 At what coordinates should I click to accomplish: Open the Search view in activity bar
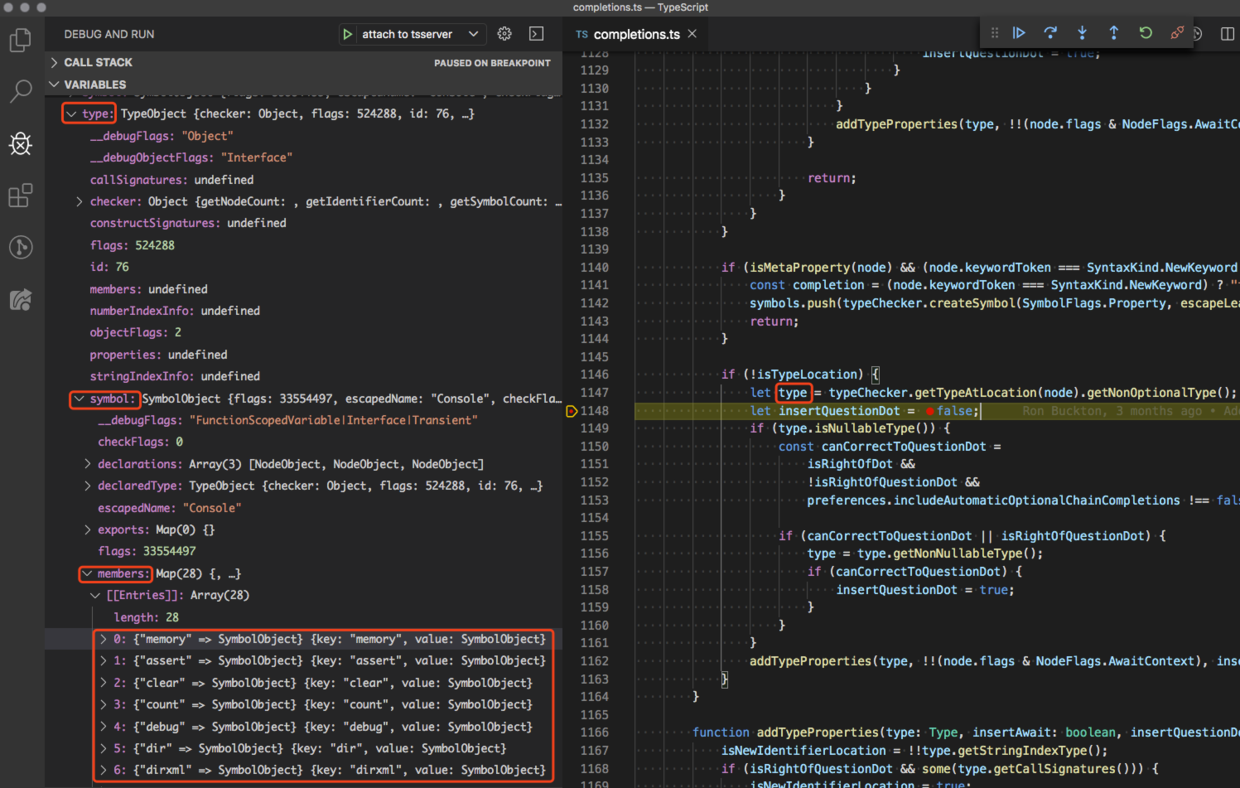click(21, 92)
